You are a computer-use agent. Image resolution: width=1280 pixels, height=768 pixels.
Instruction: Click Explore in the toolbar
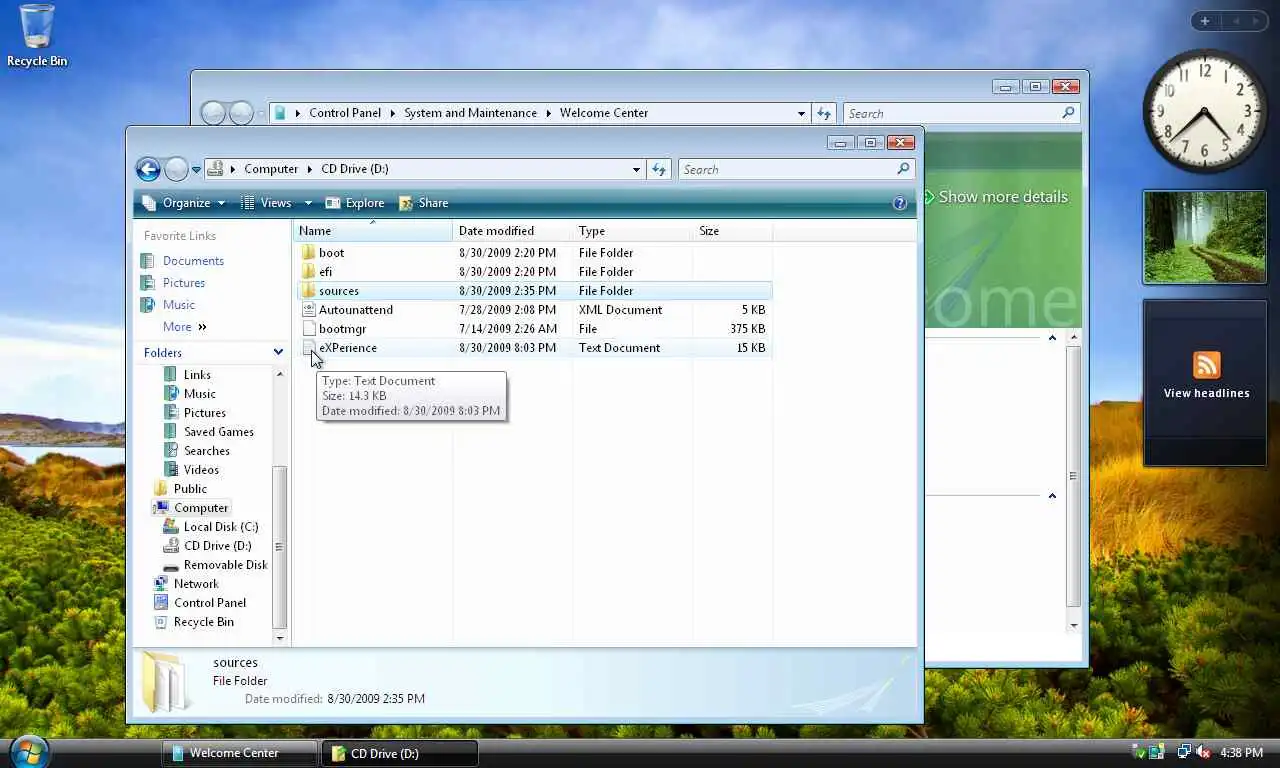[x=355, y=203]
